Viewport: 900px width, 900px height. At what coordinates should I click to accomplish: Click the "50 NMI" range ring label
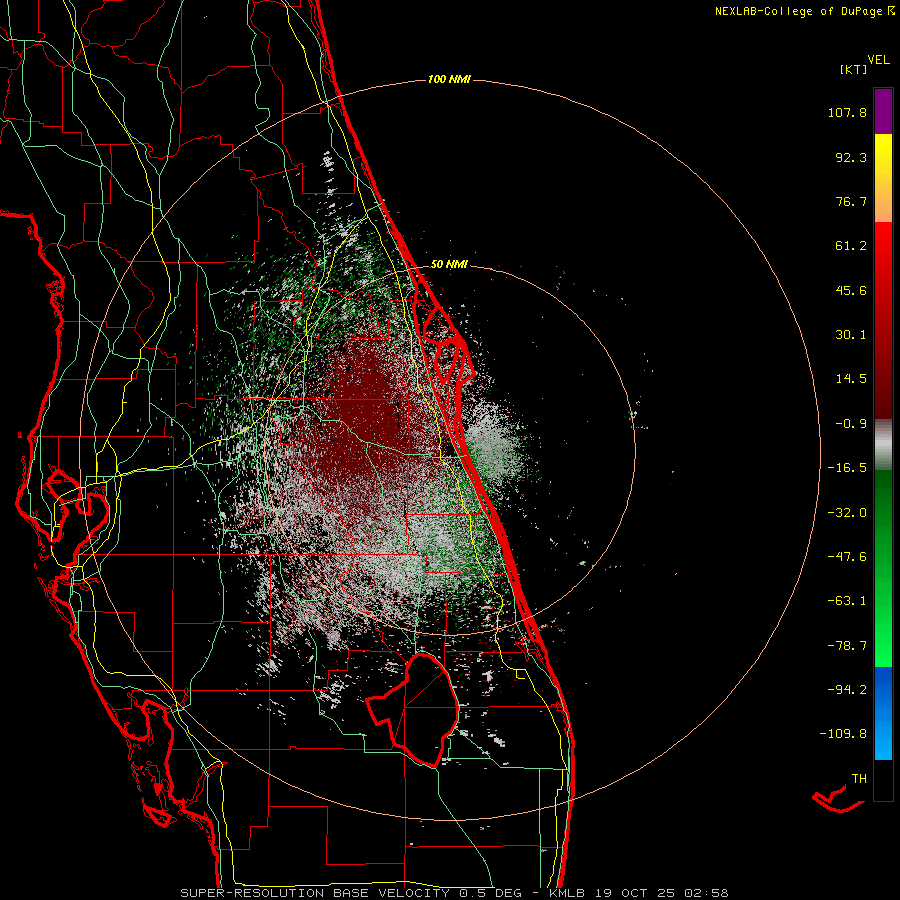[449, 264]
